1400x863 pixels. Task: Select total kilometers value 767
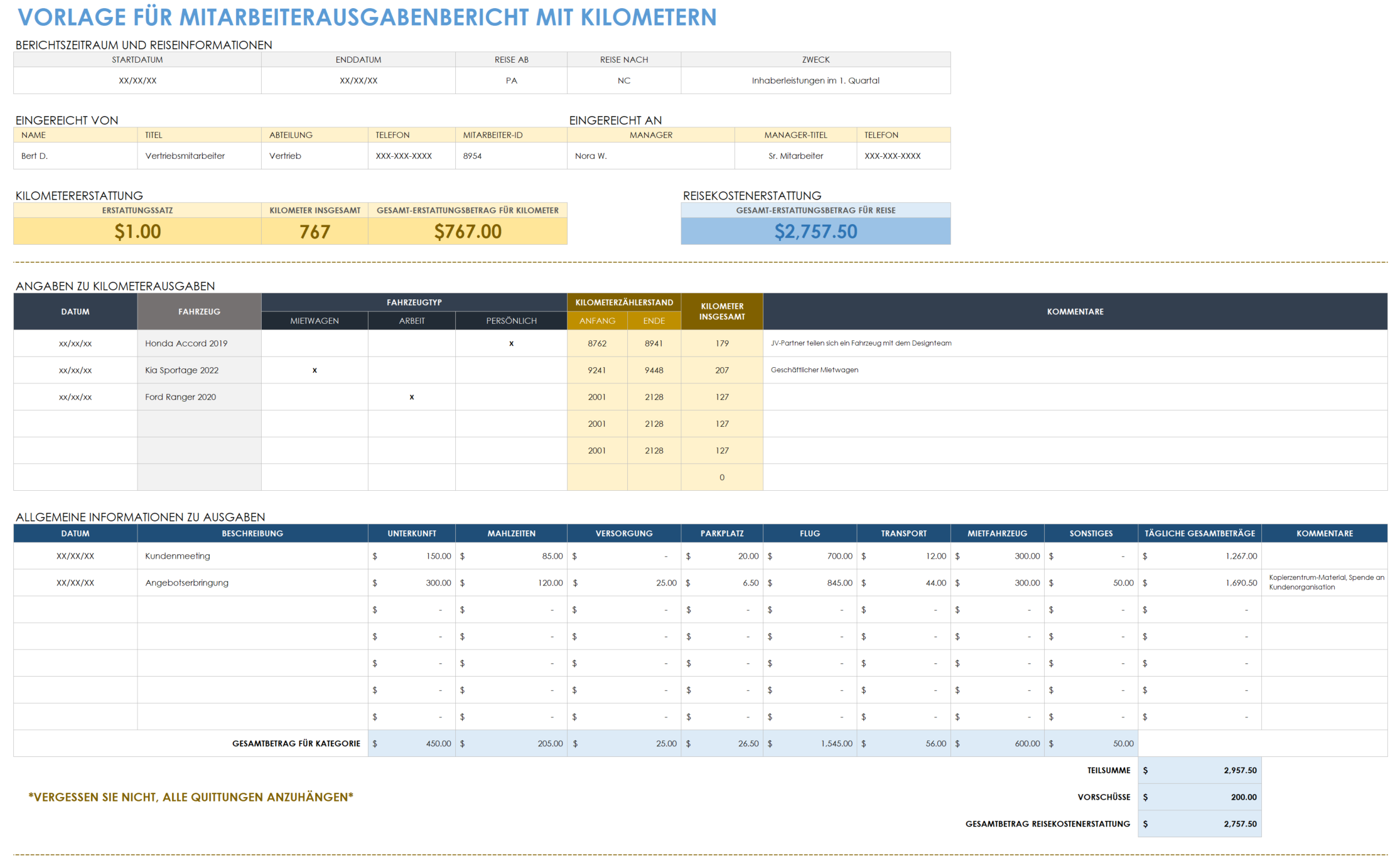tap(315, 232)
